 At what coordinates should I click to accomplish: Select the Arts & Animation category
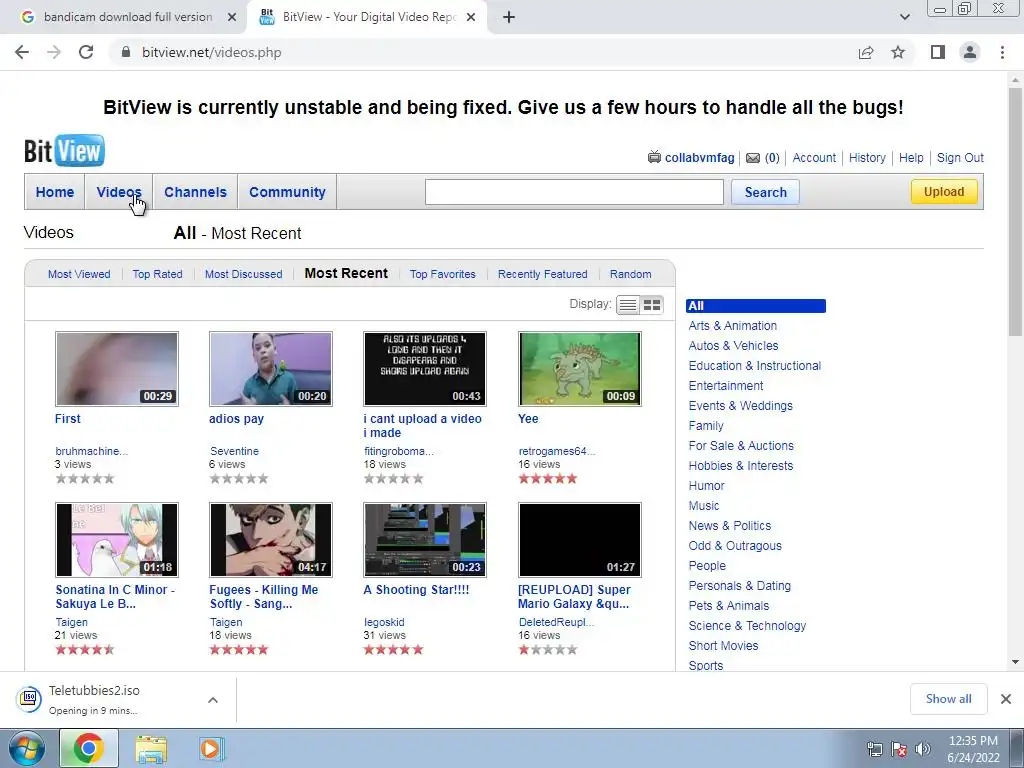point(733,326)
